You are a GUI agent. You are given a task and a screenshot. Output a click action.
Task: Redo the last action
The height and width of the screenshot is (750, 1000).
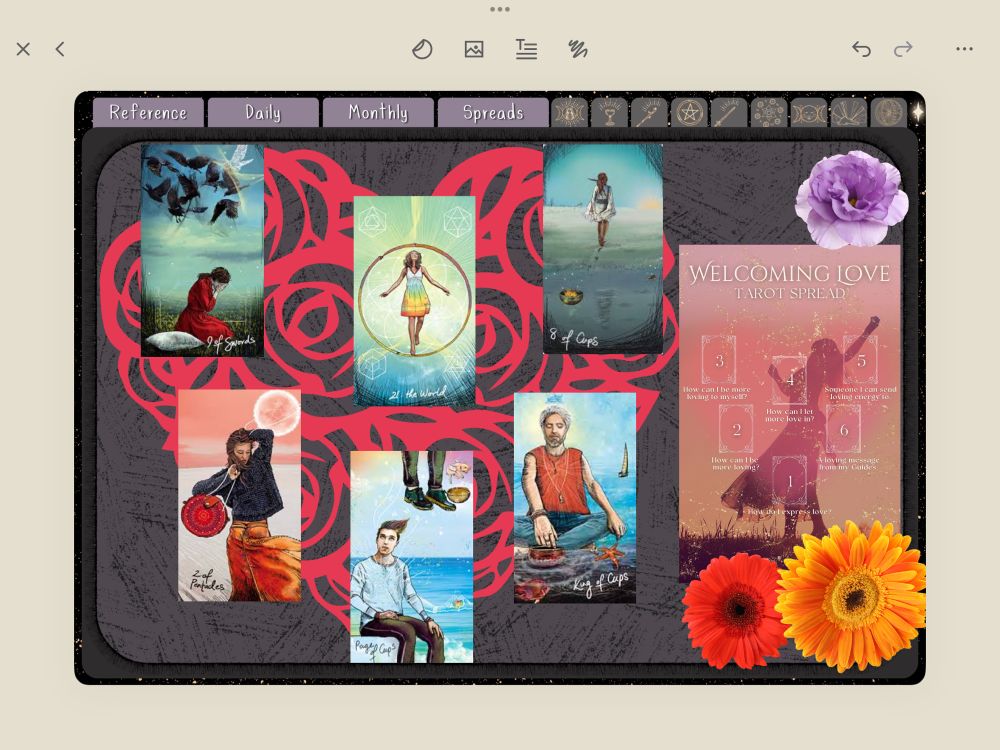(902, 47)
